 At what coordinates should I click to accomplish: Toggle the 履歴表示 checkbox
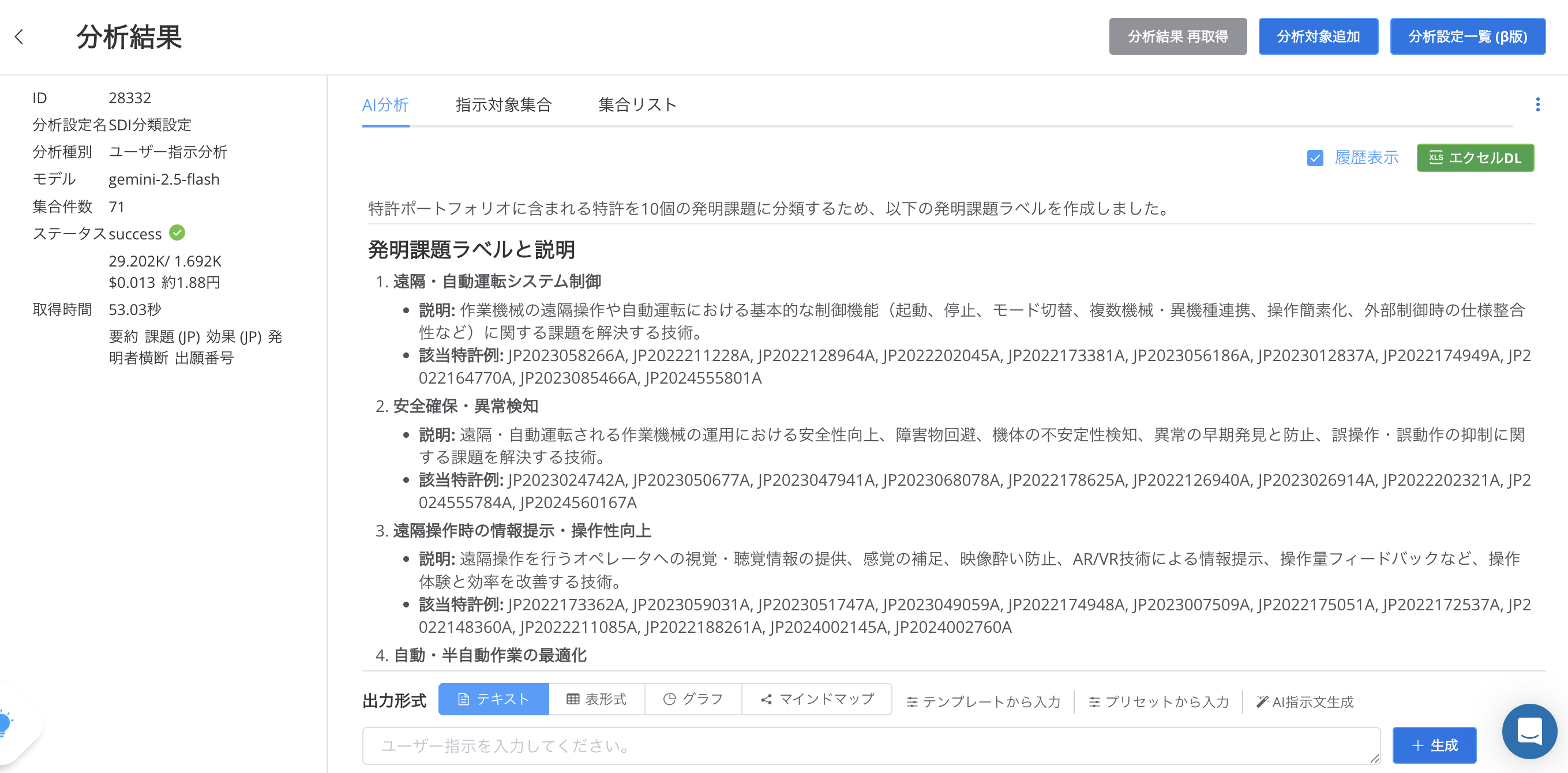1315,158
